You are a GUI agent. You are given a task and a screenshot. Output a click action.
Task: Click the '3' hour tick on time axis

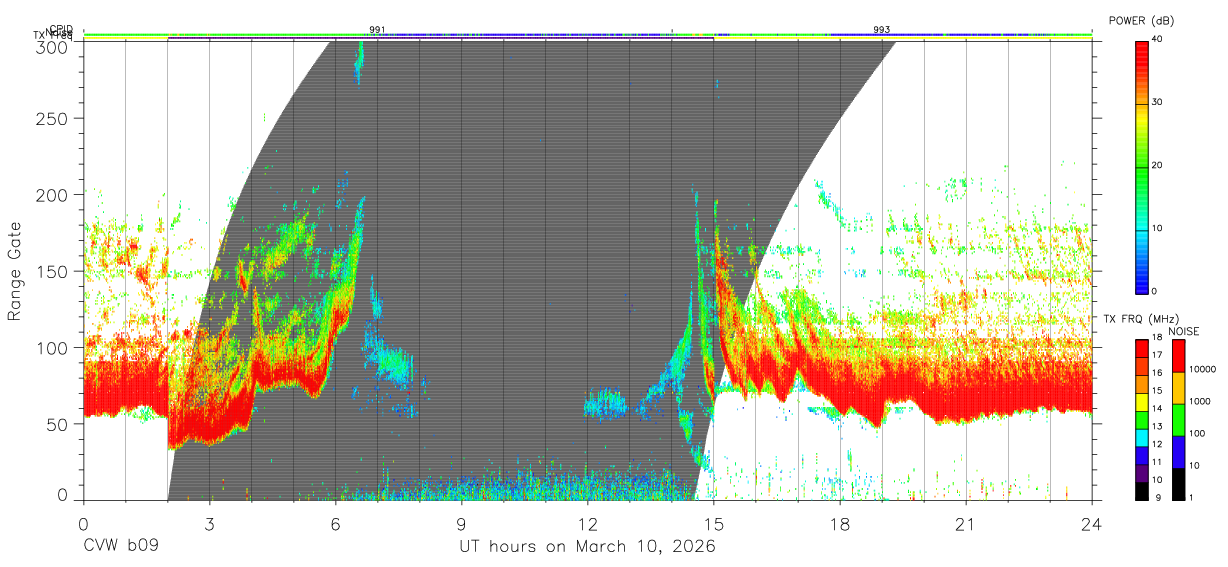click(x=209, y=524)
